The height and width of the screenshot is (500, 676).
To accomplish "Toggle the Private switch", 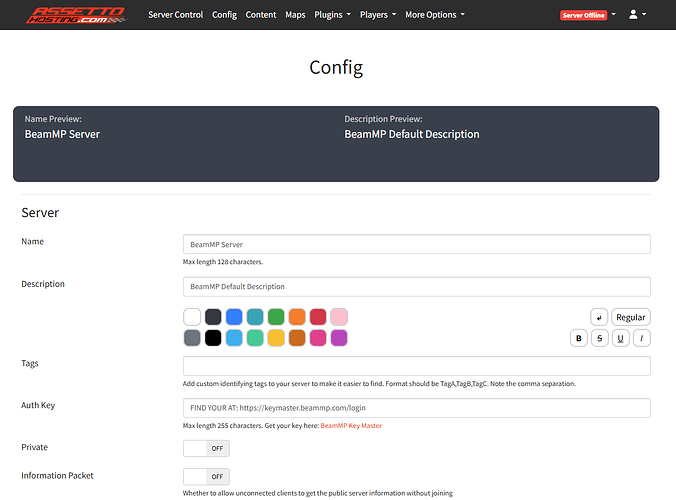I will pos(206,448).
